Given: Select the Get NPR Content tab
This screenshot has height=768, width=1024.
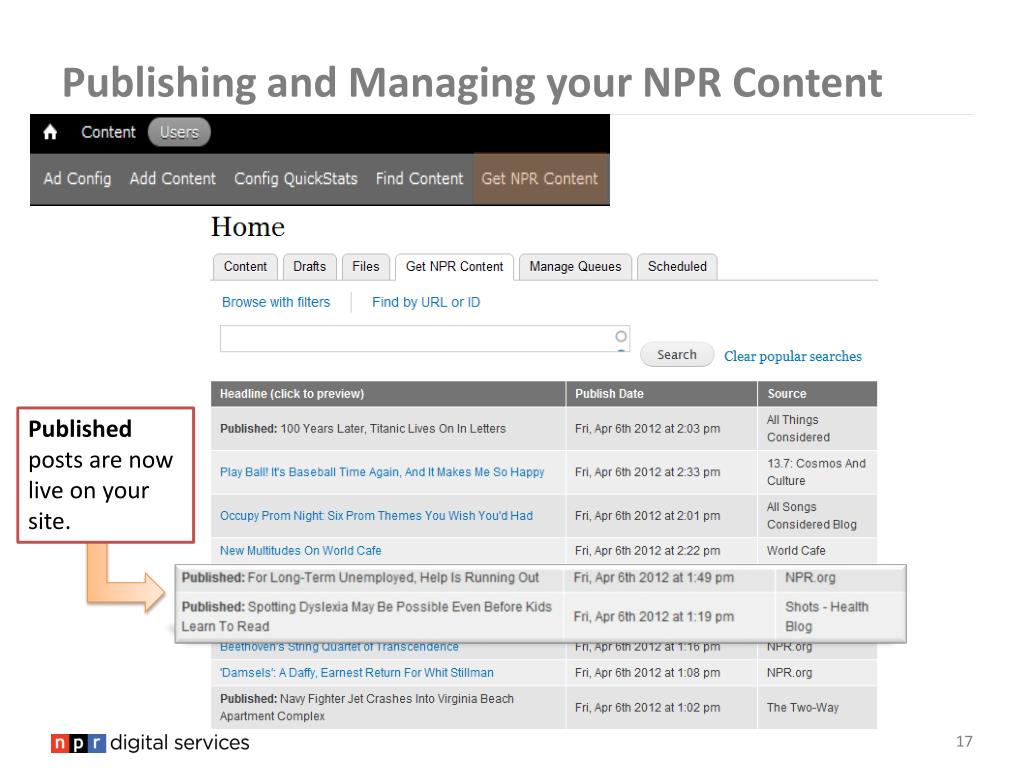Looking at the screenshot, I should click(x=455, y=266).
